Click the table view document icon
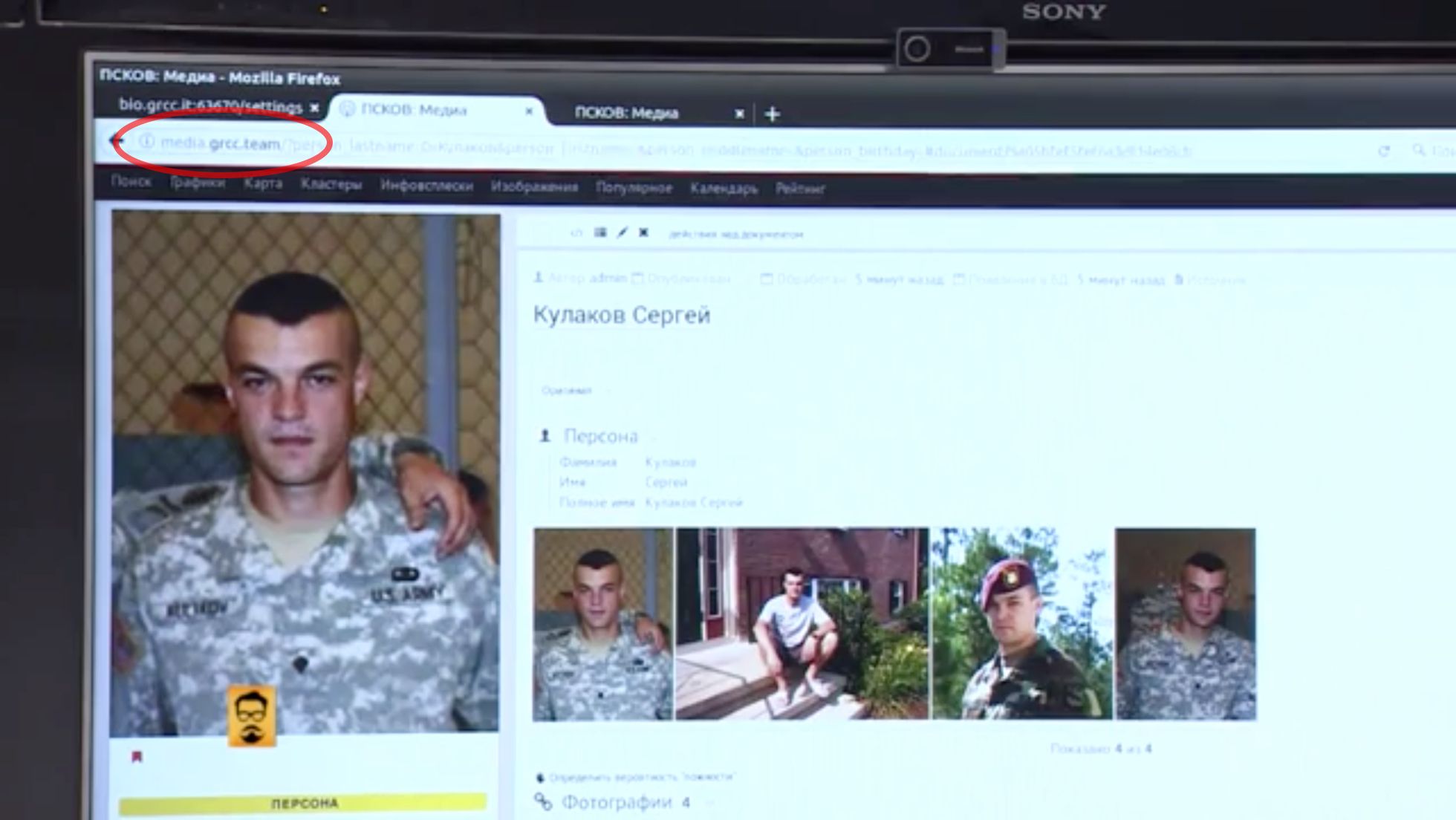Viewport: 1456px width, 820px height. point(600,232)
